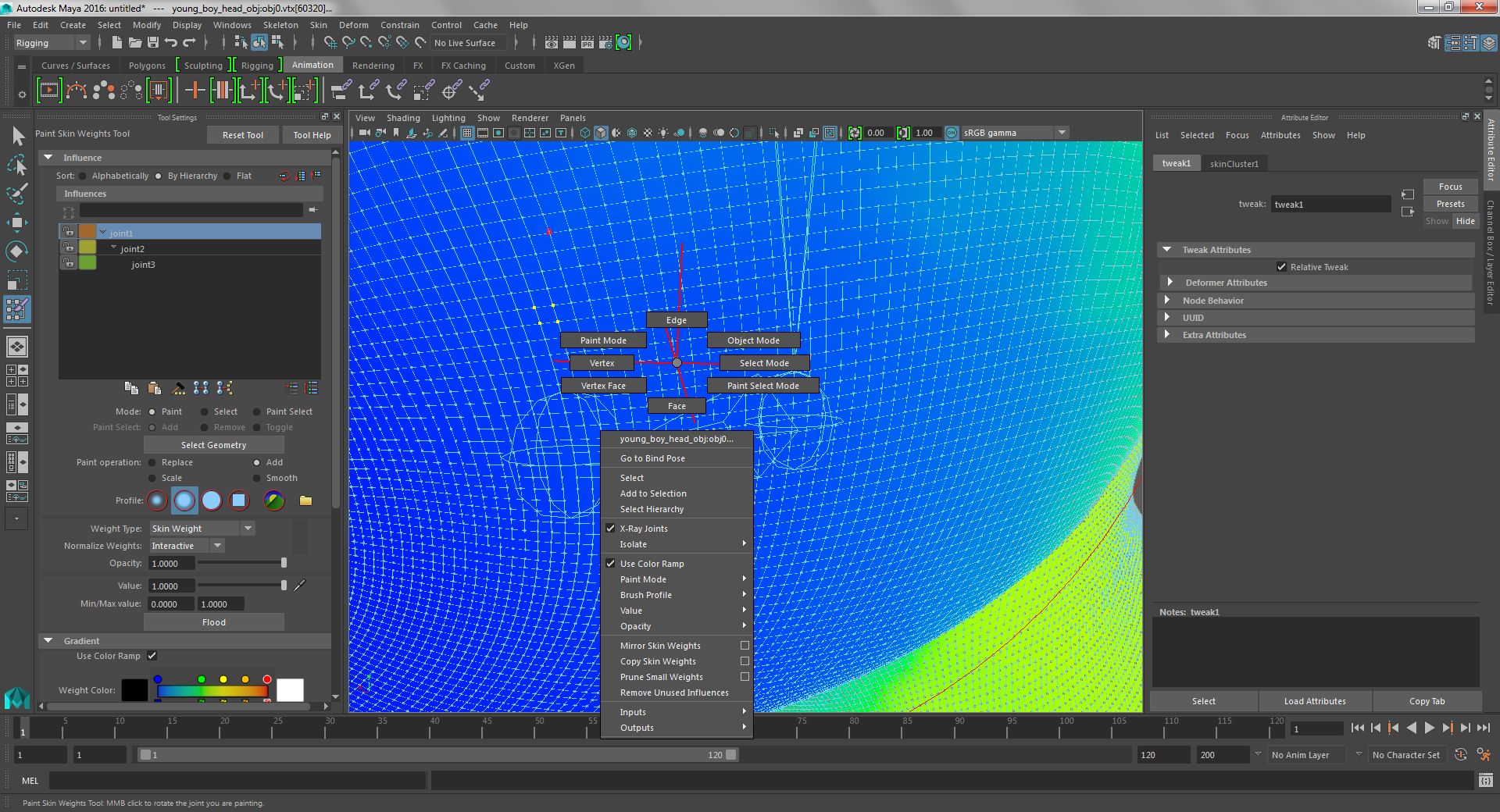Toggle the Relative Tweak checkbox

coord(1282,267)
